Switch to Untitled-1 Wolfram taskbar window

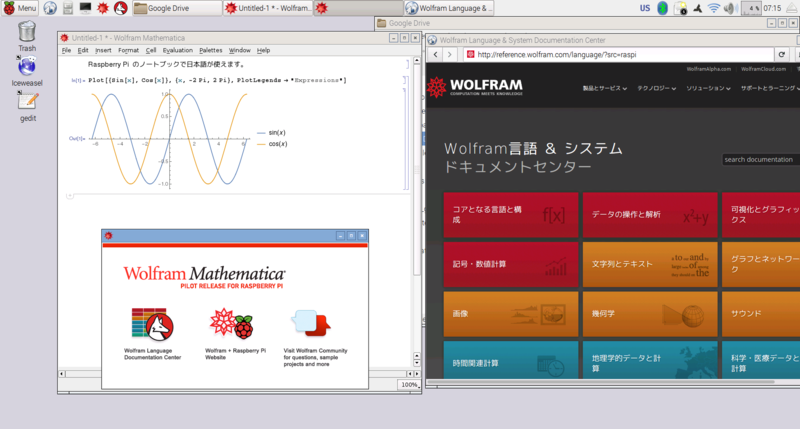[268, 8]
